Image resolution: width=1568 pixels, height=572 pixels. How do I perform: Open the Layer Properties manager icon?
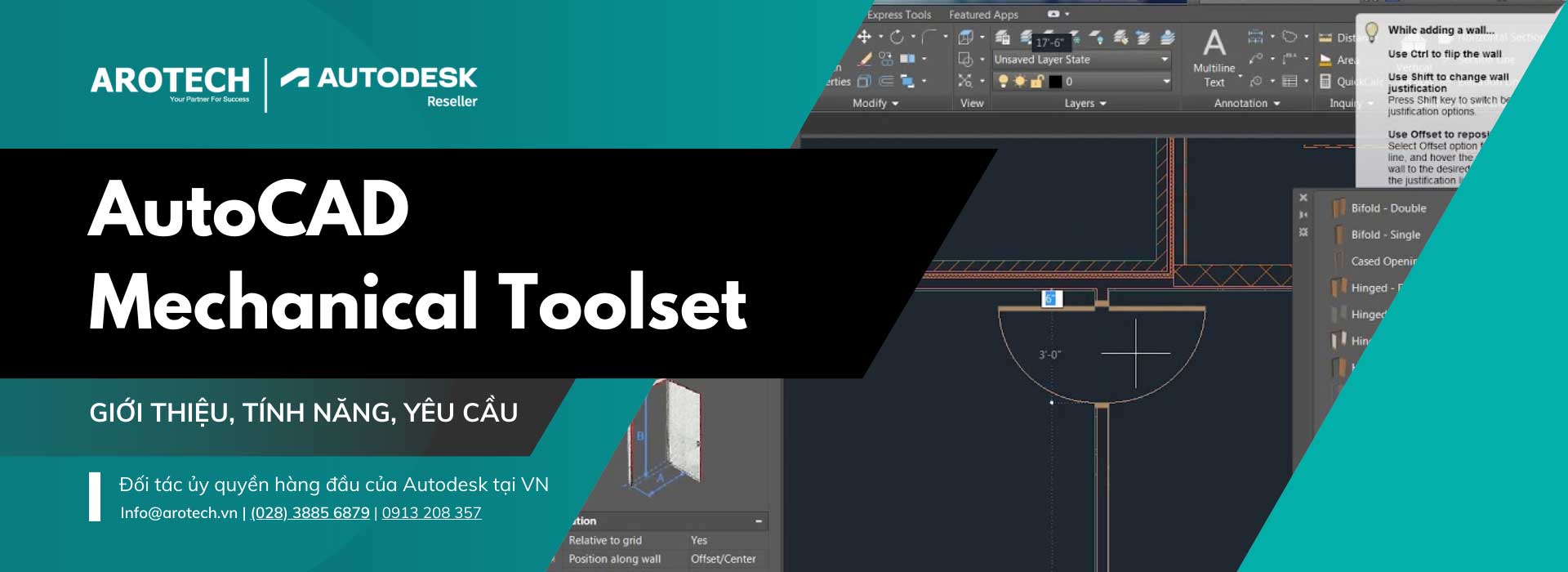[1003, 37]
